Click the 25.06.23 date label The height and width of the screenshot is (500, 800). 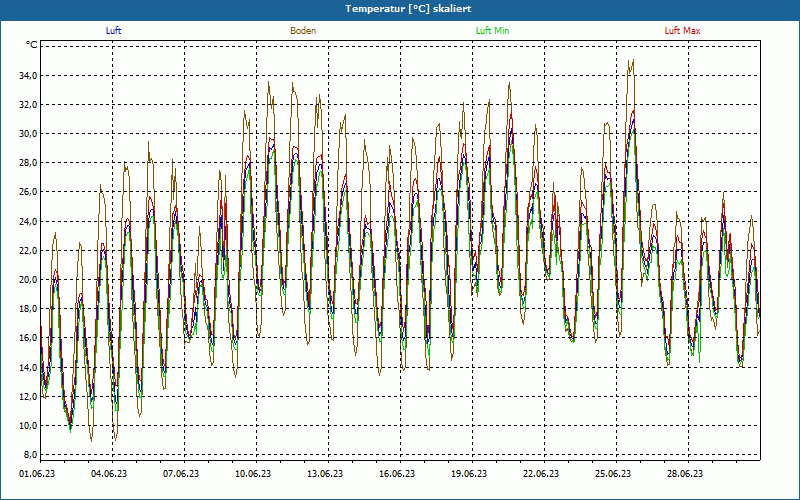[x=613, y=474]
